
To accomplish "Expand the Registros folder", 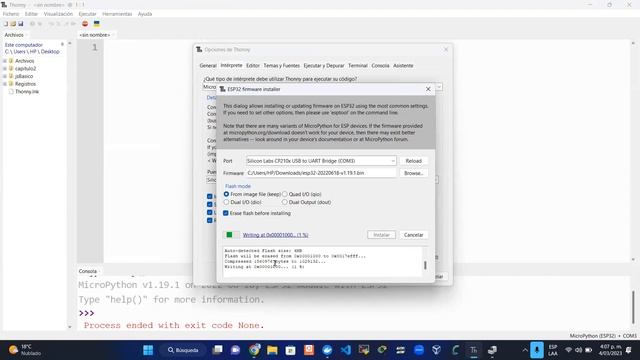I will [5, 84].
